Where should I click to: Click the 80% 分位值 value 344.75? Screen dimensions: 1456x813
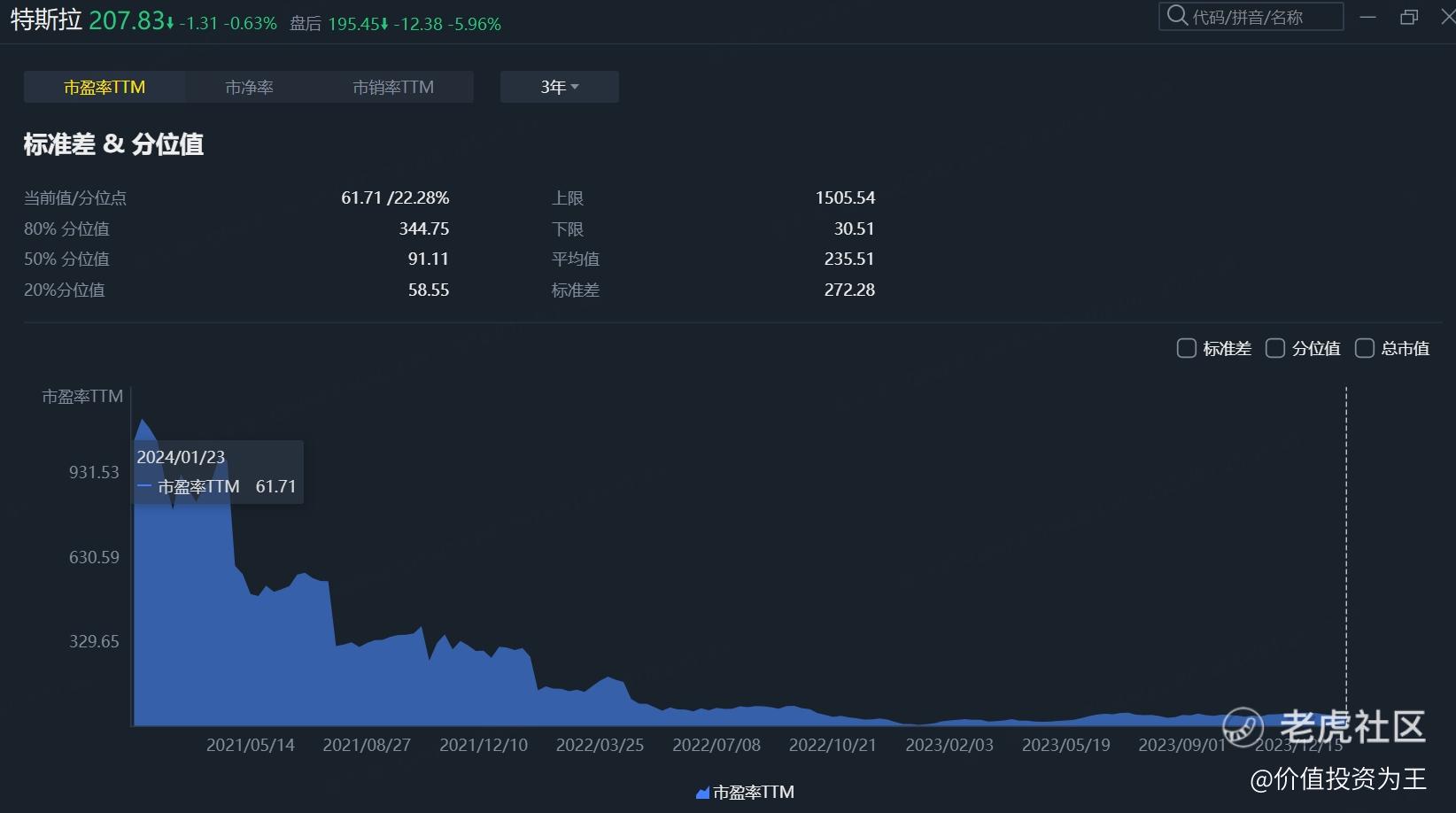424,228
